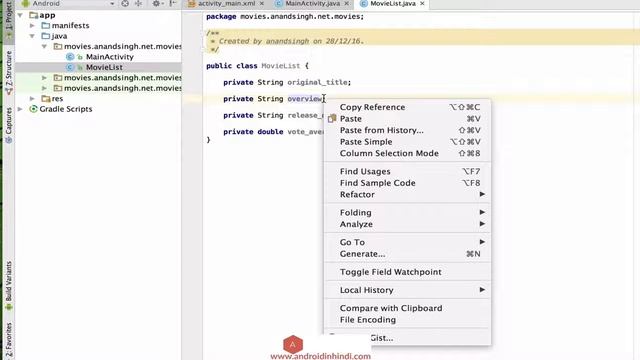Open Build Variants tool window
640x360 pixels.
click(8, 286)
